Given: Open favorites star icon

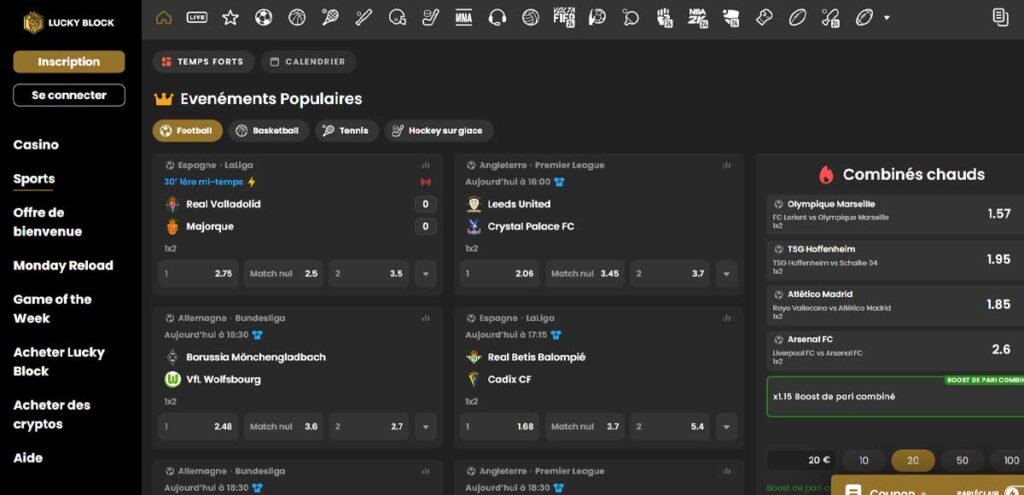Looking at the screenshot, I should point(230,18).
